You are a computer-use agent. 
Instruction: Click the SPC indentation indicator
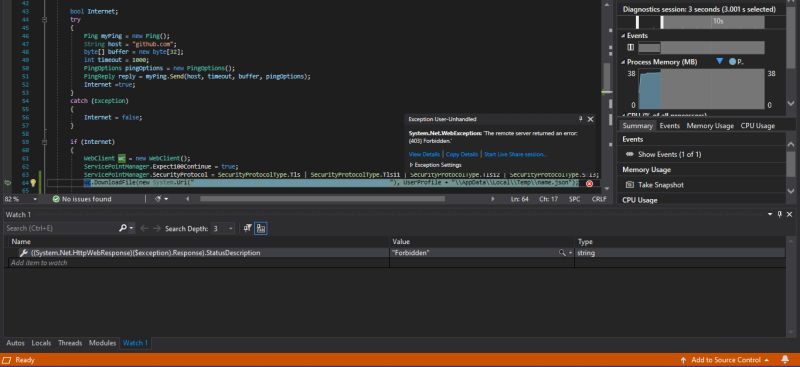click(x=574, y=199)
